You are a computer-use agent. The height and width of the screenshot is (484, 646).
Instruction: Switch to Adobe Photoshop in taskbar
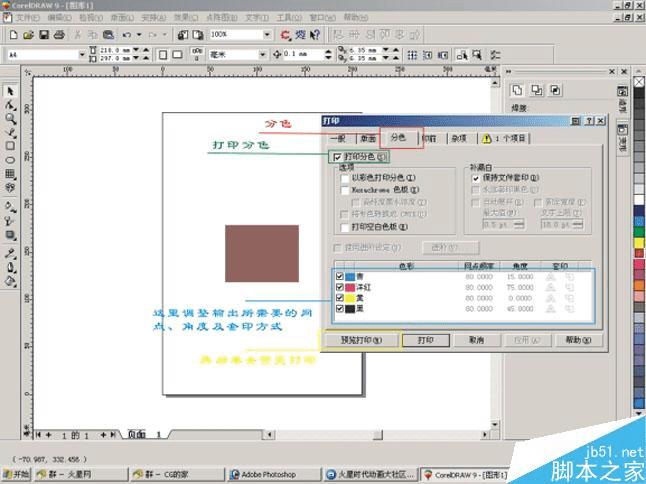click(274, 475)
